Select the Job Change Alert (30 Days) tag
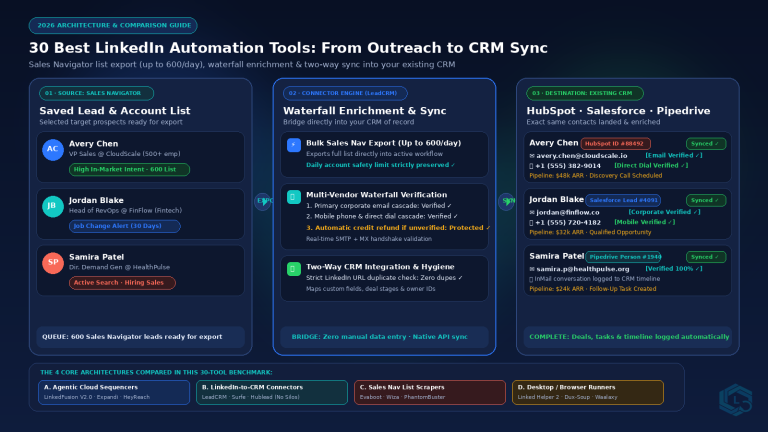This screenshot has width=768, height=432. click(x=124, y=226)
